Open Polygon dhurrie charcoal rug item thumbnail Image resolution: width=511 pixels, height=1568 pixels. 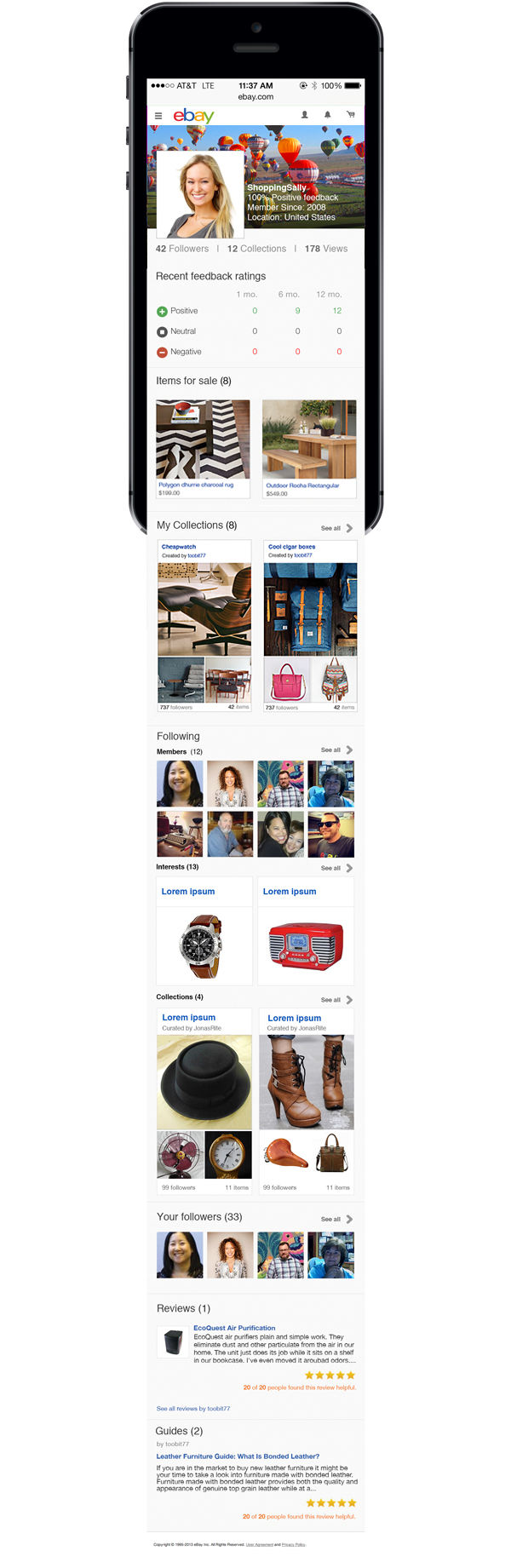click(x=203, y=439)
